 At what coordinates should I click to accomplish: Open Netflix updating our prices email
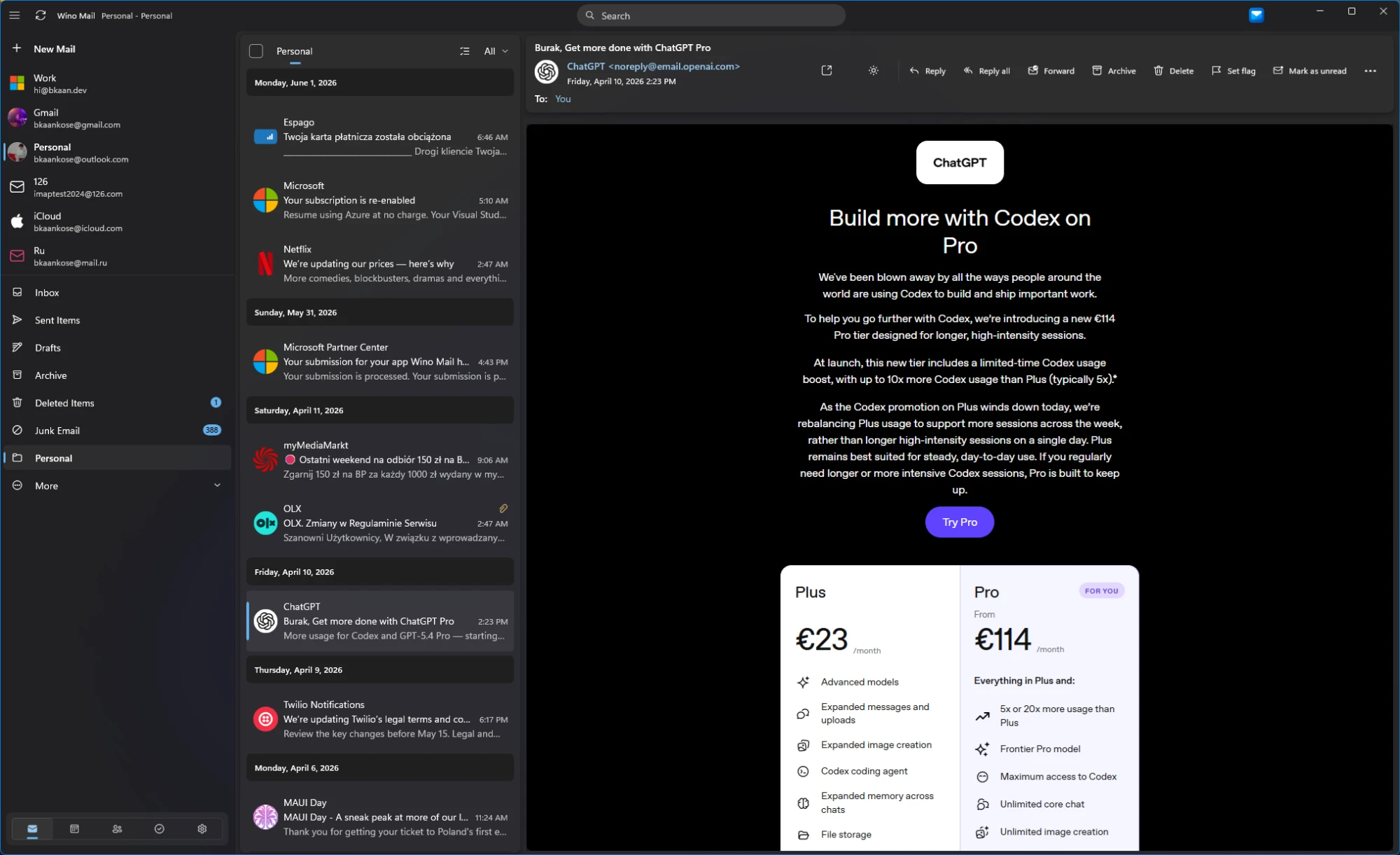click(379, 264)
